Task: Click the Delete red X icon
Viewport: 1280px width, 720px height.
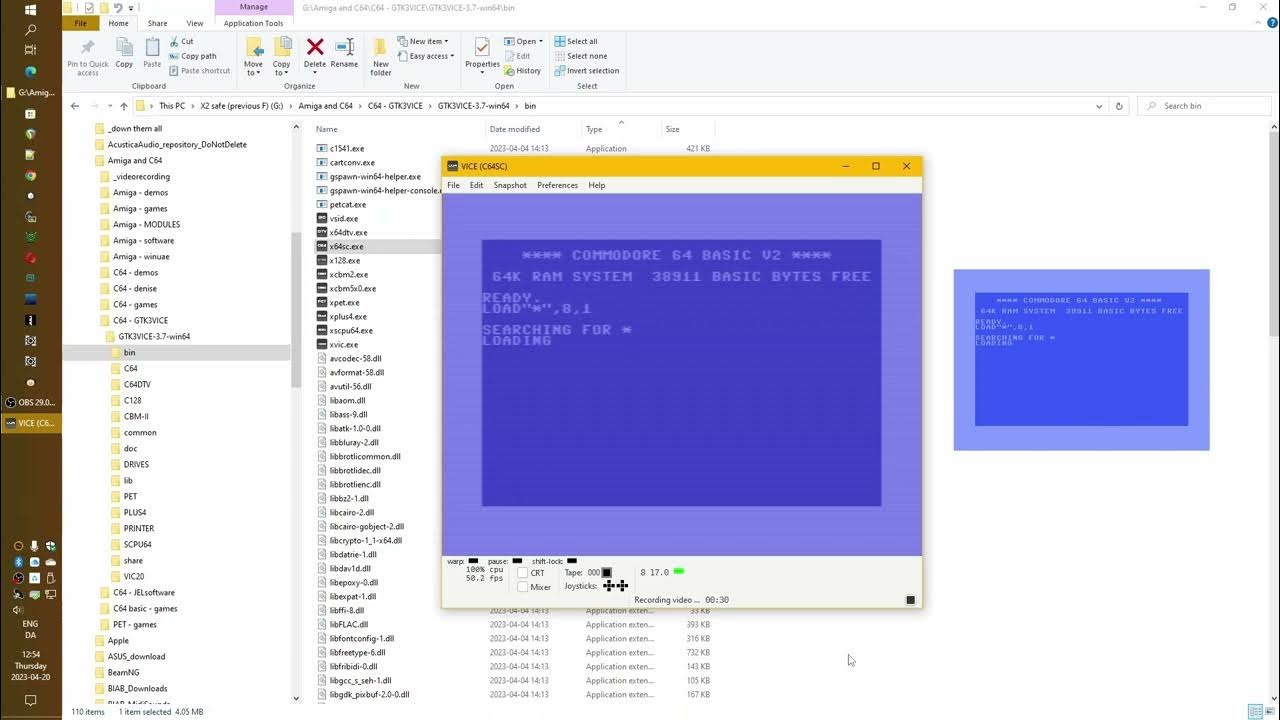Action: click(315, 47)
